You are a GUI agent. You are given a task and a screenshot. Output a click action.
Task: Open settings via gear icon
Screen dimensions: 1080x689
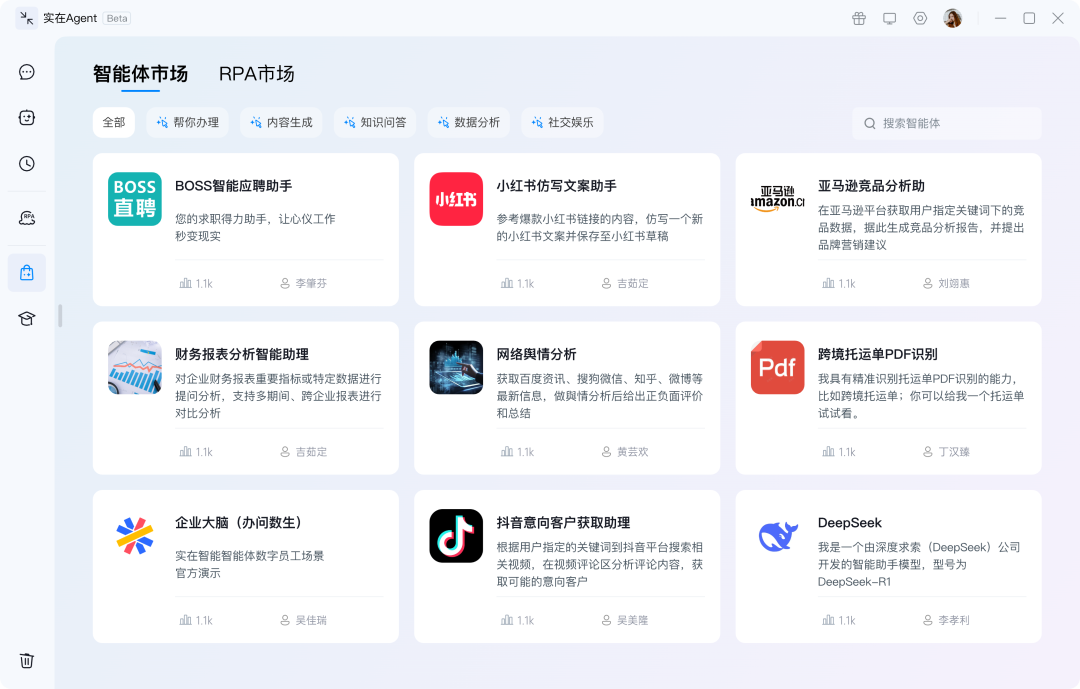tap(920, 18)
